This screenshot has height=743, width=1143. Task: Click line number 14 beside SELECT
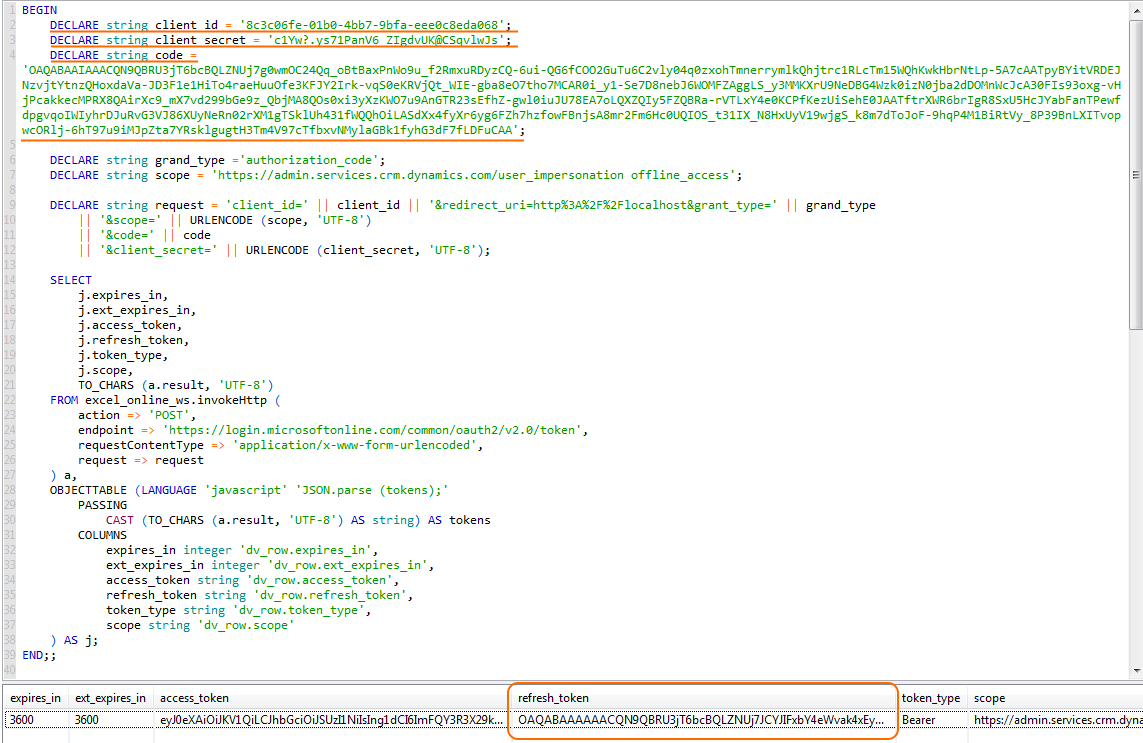click(x=9, y=280)
